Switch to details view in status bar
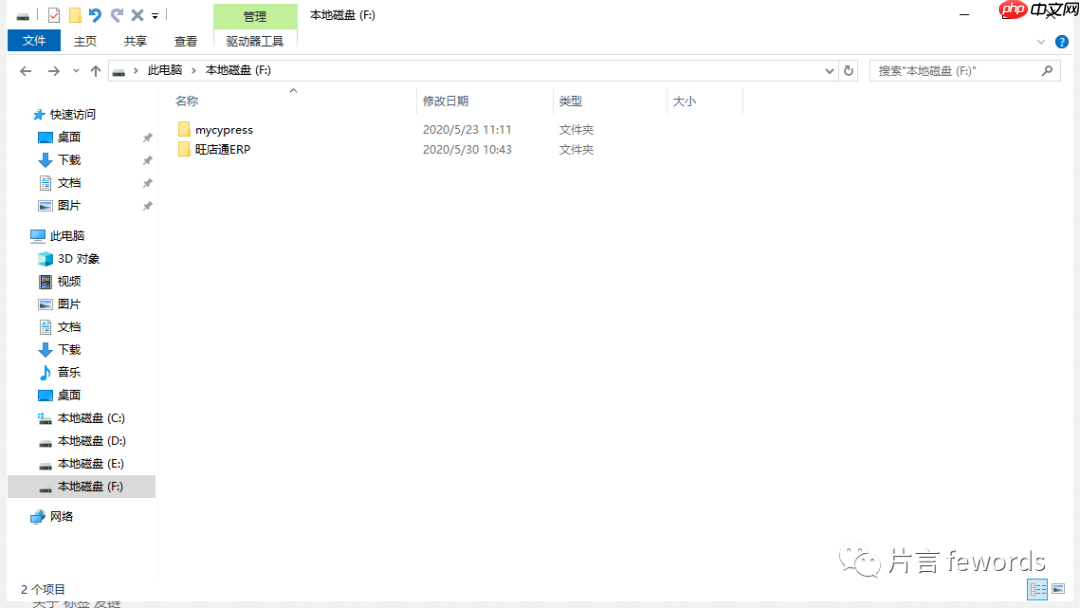 click(x=1037, y=589)
